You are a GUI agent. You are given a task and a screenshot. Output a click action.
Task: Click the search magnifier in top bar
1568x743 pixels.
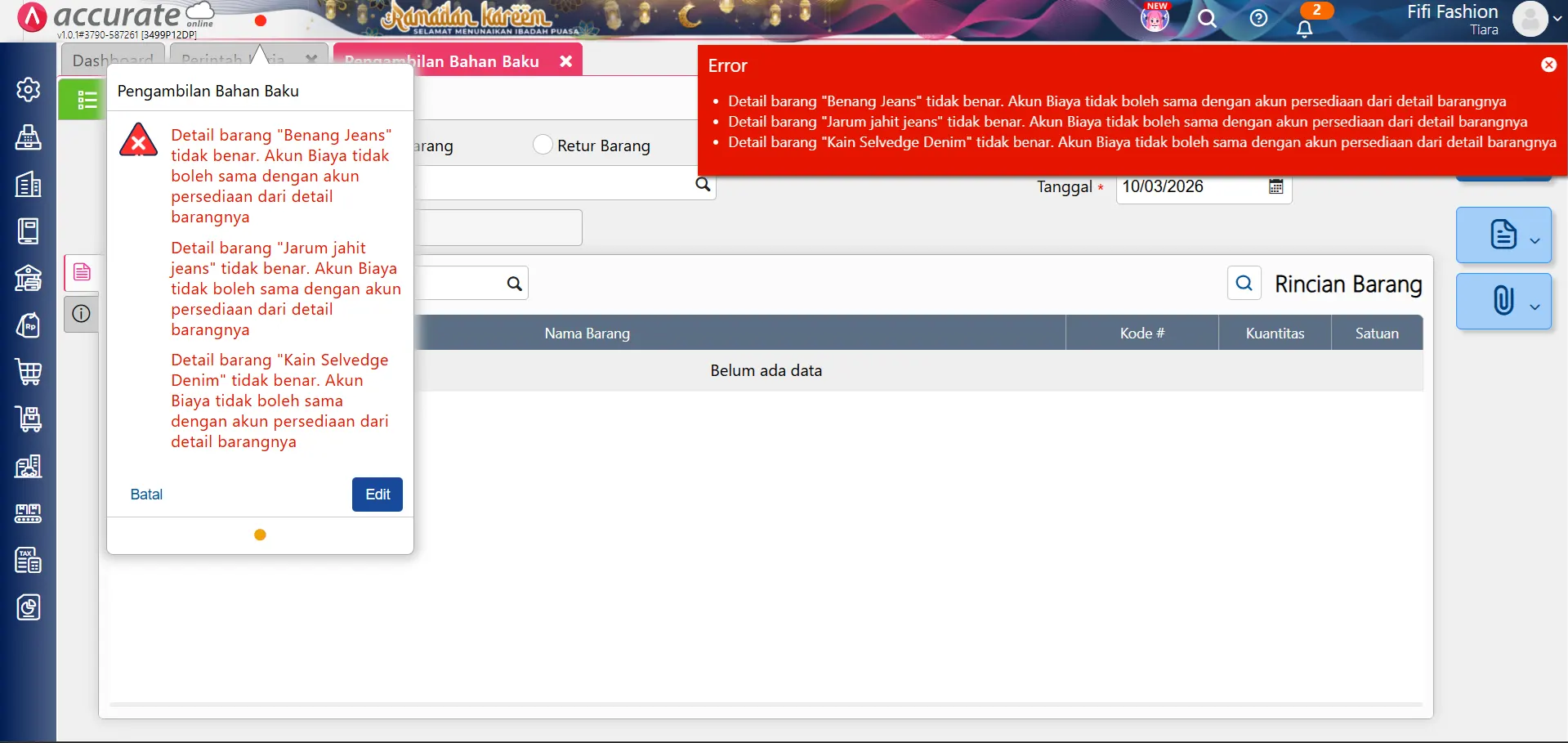[x=1207, y=18]
